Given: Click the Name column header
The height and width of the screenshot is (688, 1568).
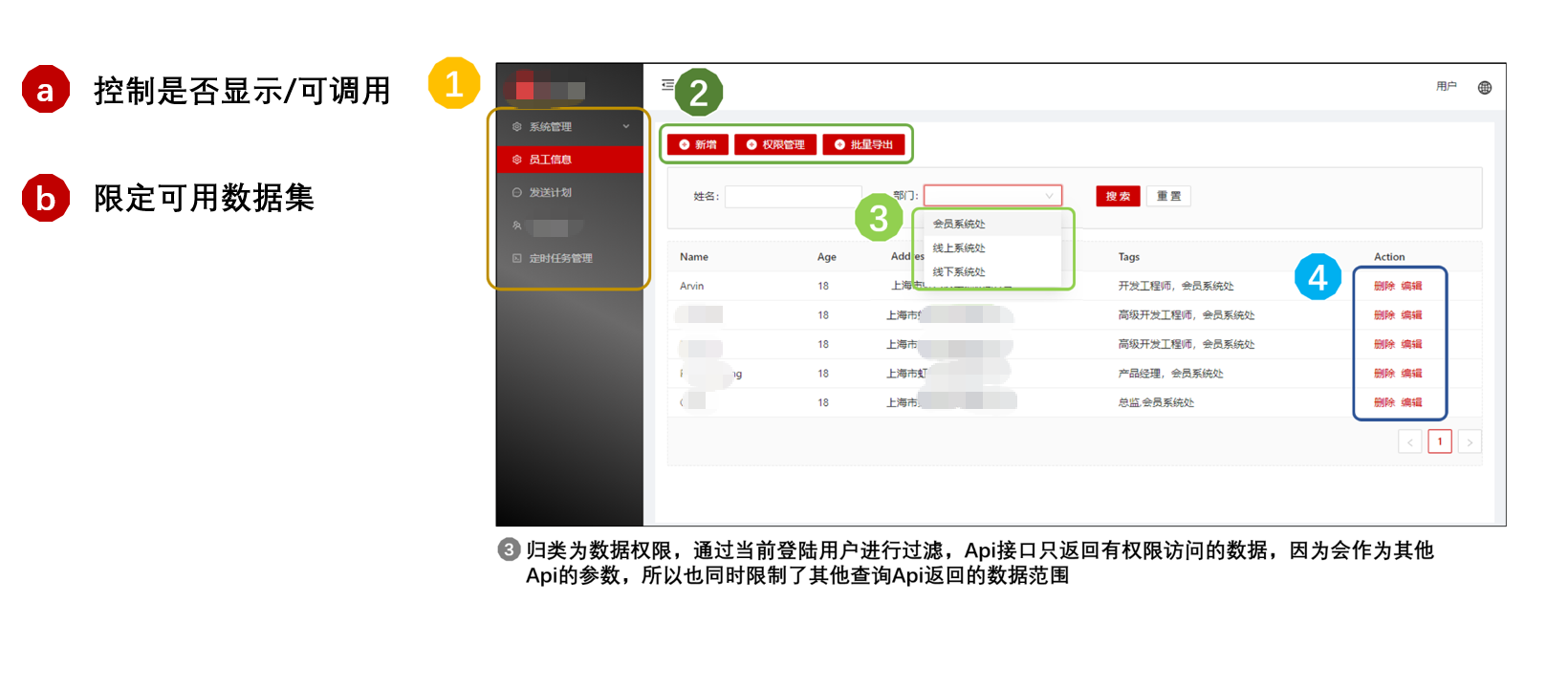Looking at the screenshot, I should pos(694,257).
